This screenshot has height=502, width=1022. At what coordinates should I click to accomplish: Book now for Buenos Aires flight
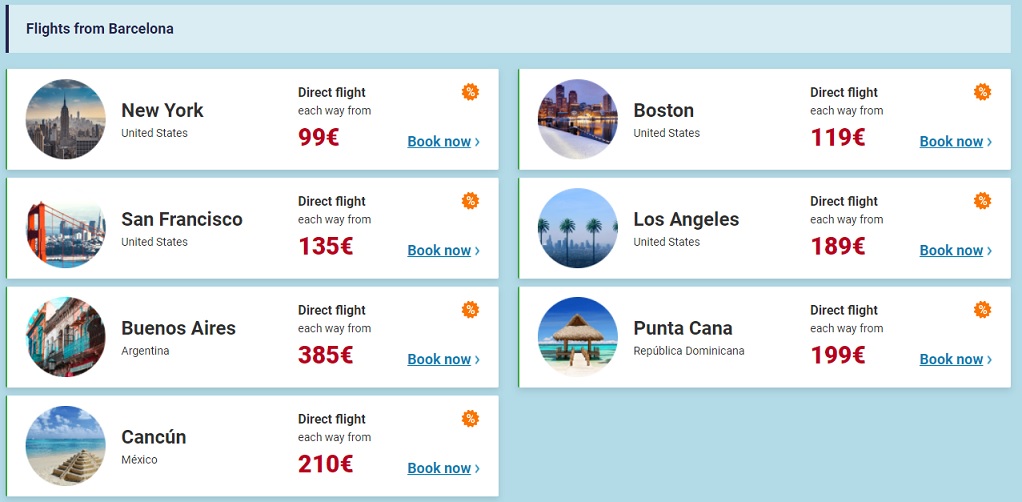click(x=443, y=359)
